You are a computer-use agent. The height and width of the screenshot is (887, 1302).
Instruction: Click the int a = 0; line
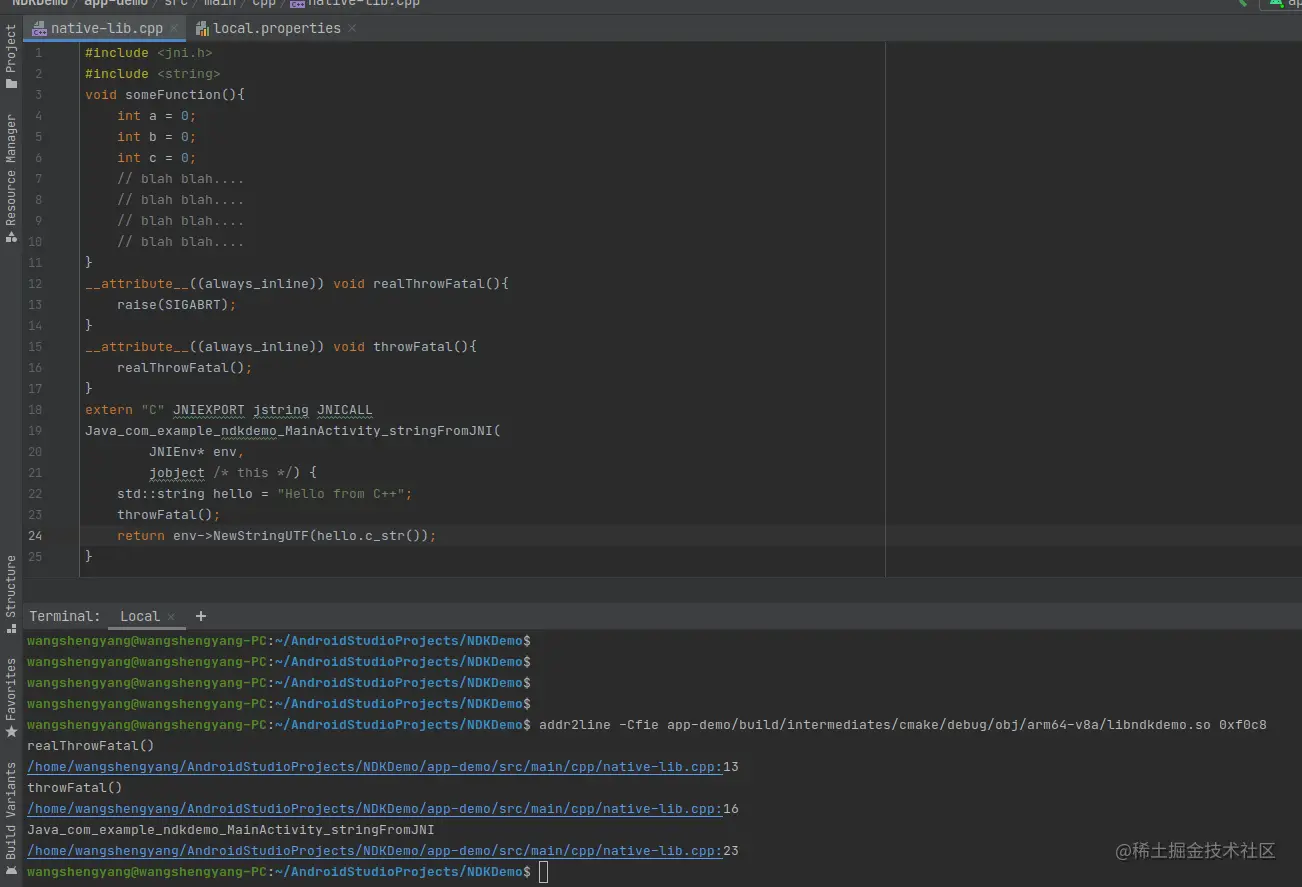[156, 116]
